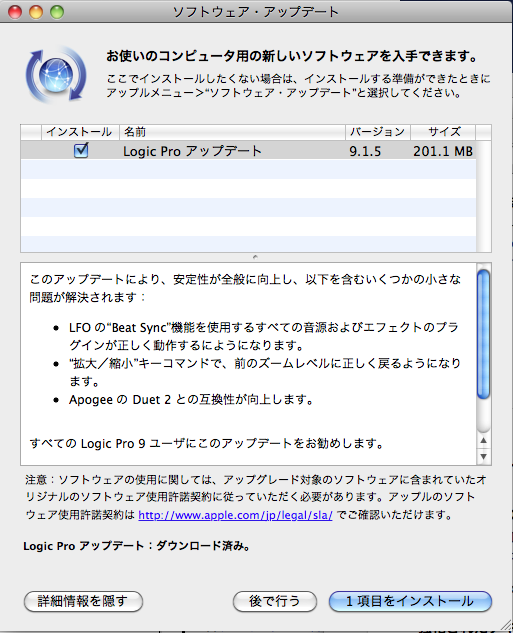Click the description scroll up arrow
Screen dimensions: 513x633
(x=484, y=440)
